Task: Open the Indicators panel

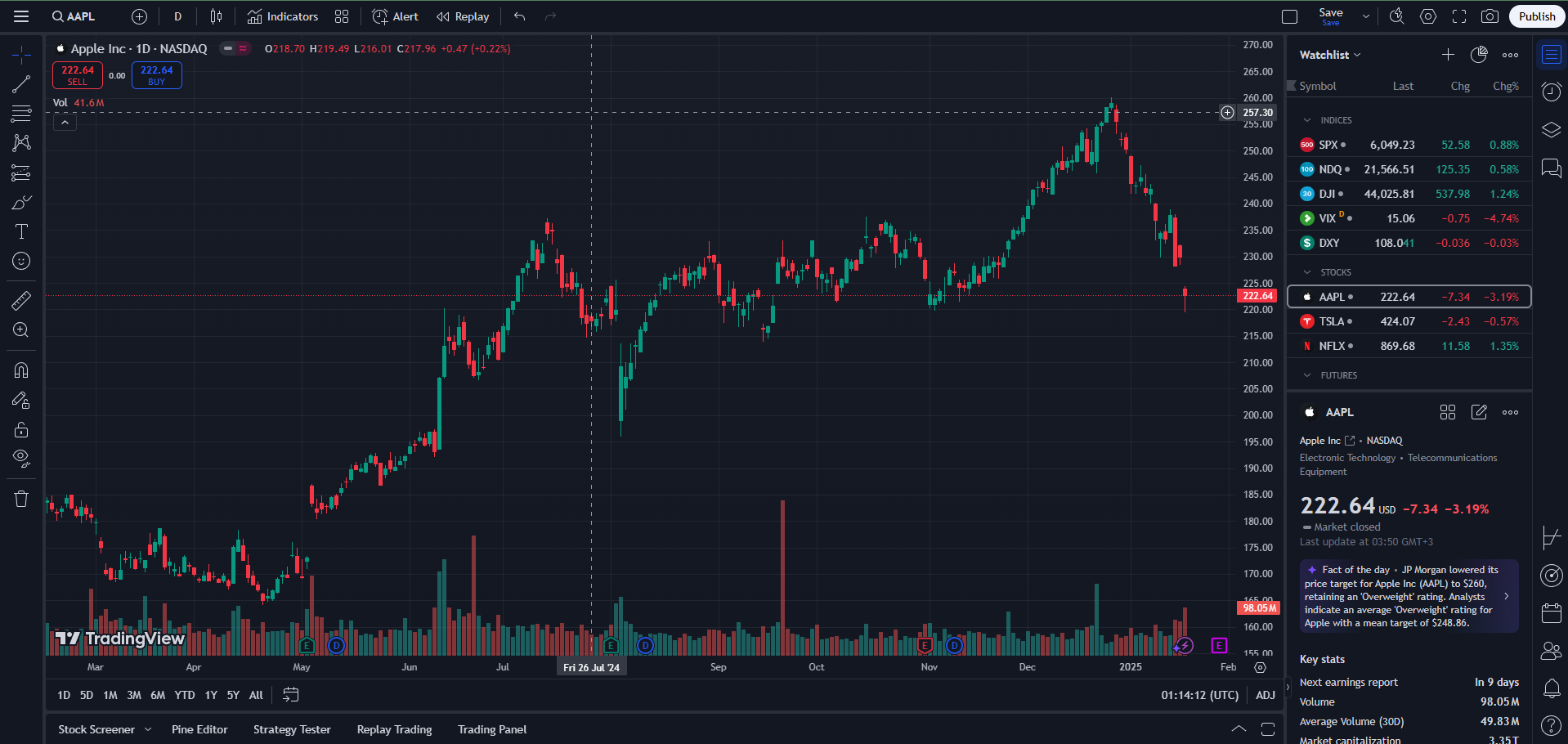Action: (283, 16)
